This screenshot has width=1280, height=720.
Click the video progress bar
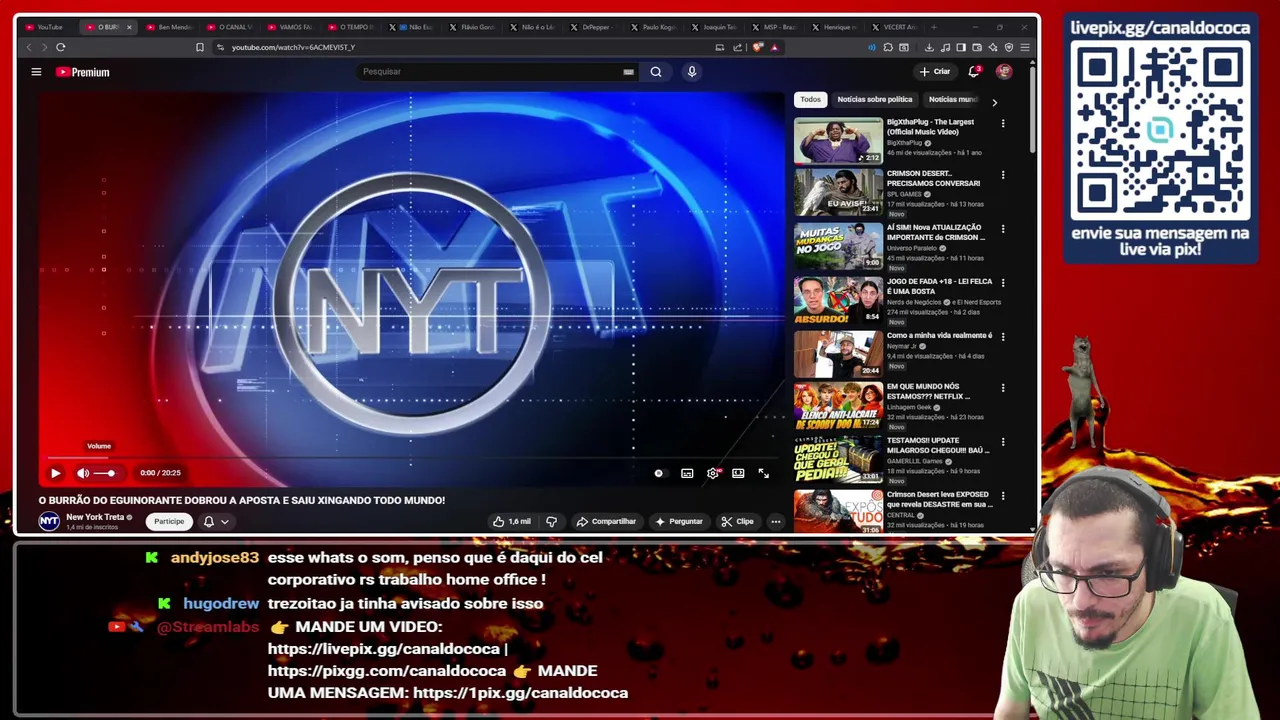[x=410, y=459]
